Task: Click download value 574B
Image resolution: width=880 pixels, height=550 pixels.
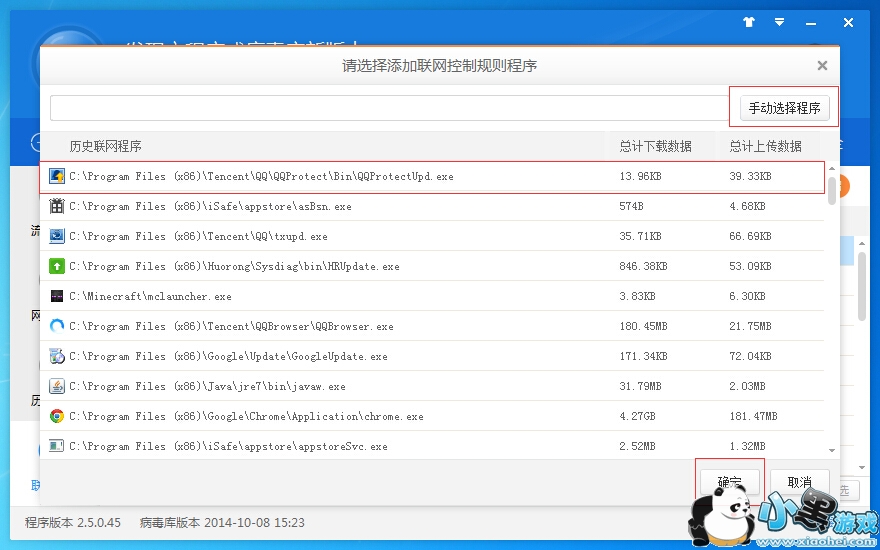Action: [631, 206]
